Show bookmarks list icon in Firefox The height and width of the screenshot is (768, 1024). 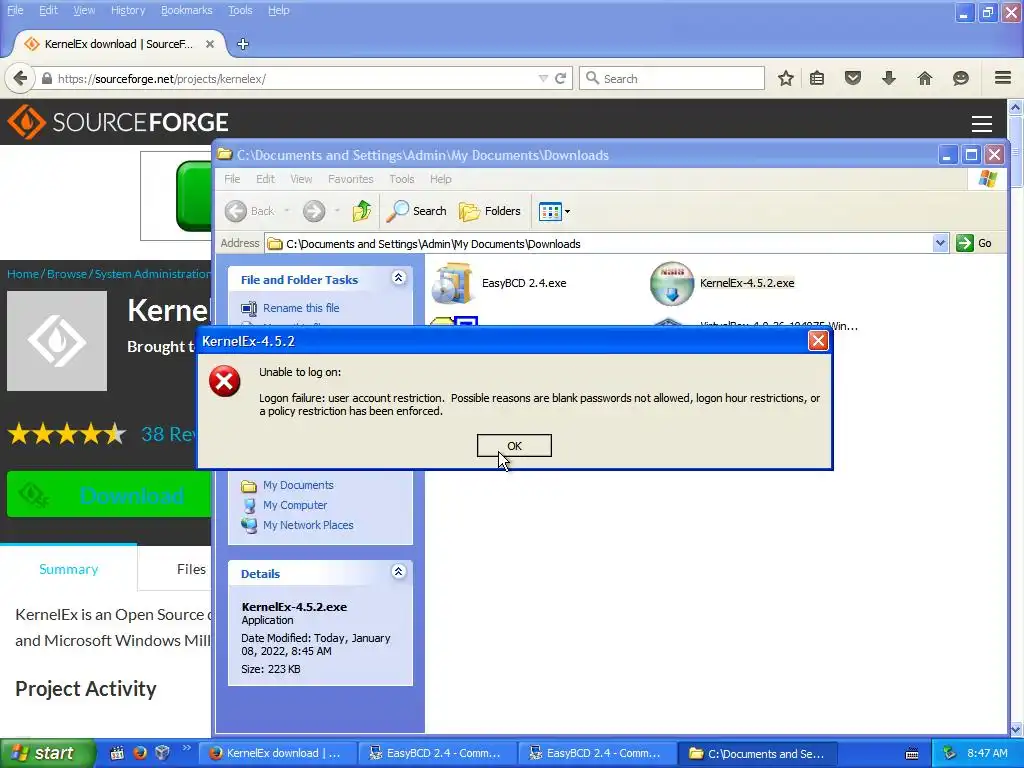(x=817, y=78)
